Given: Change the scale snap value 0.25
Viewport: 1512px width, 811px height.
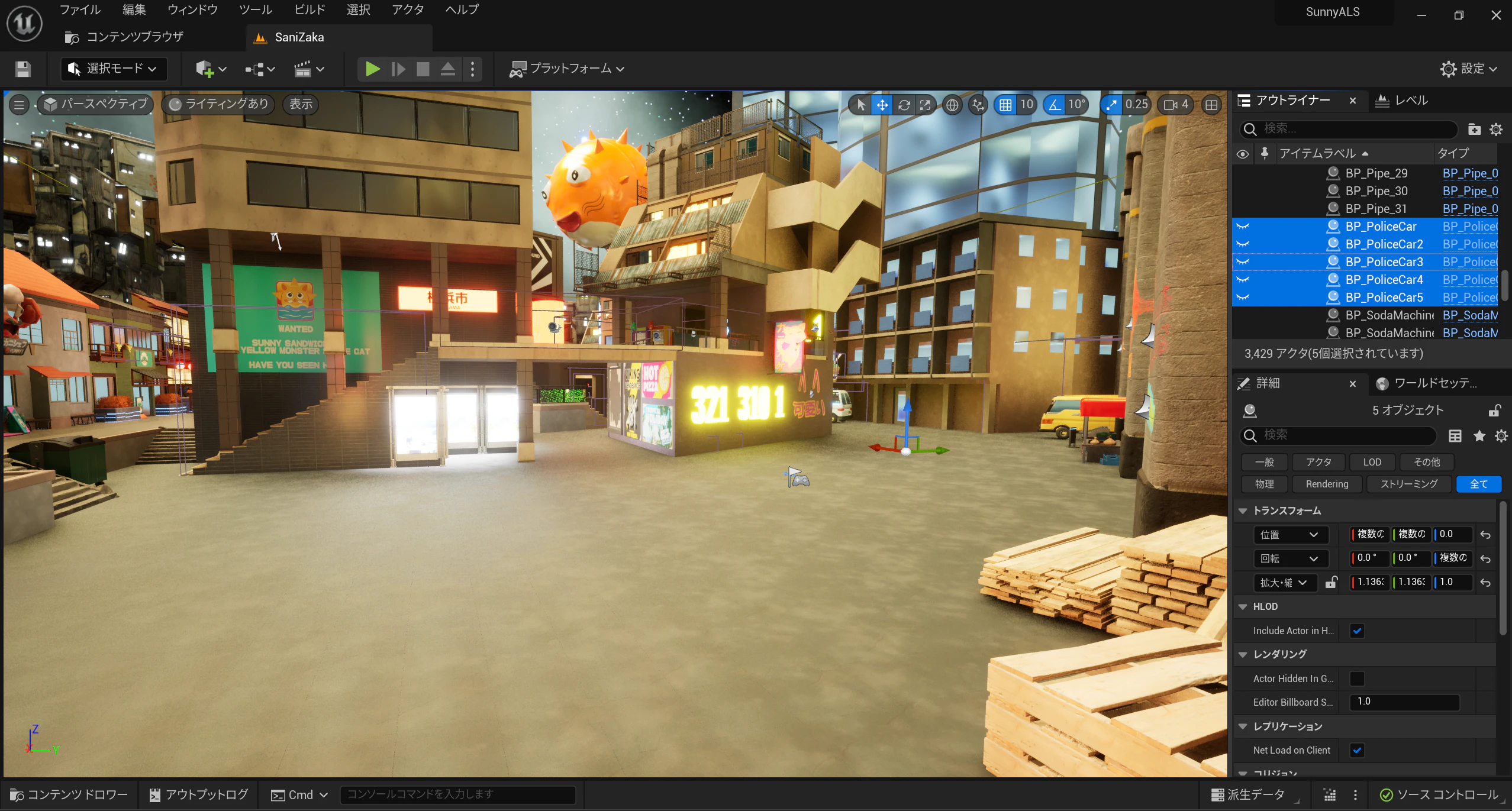Looking at the screenshot, I should point(1137,105).
